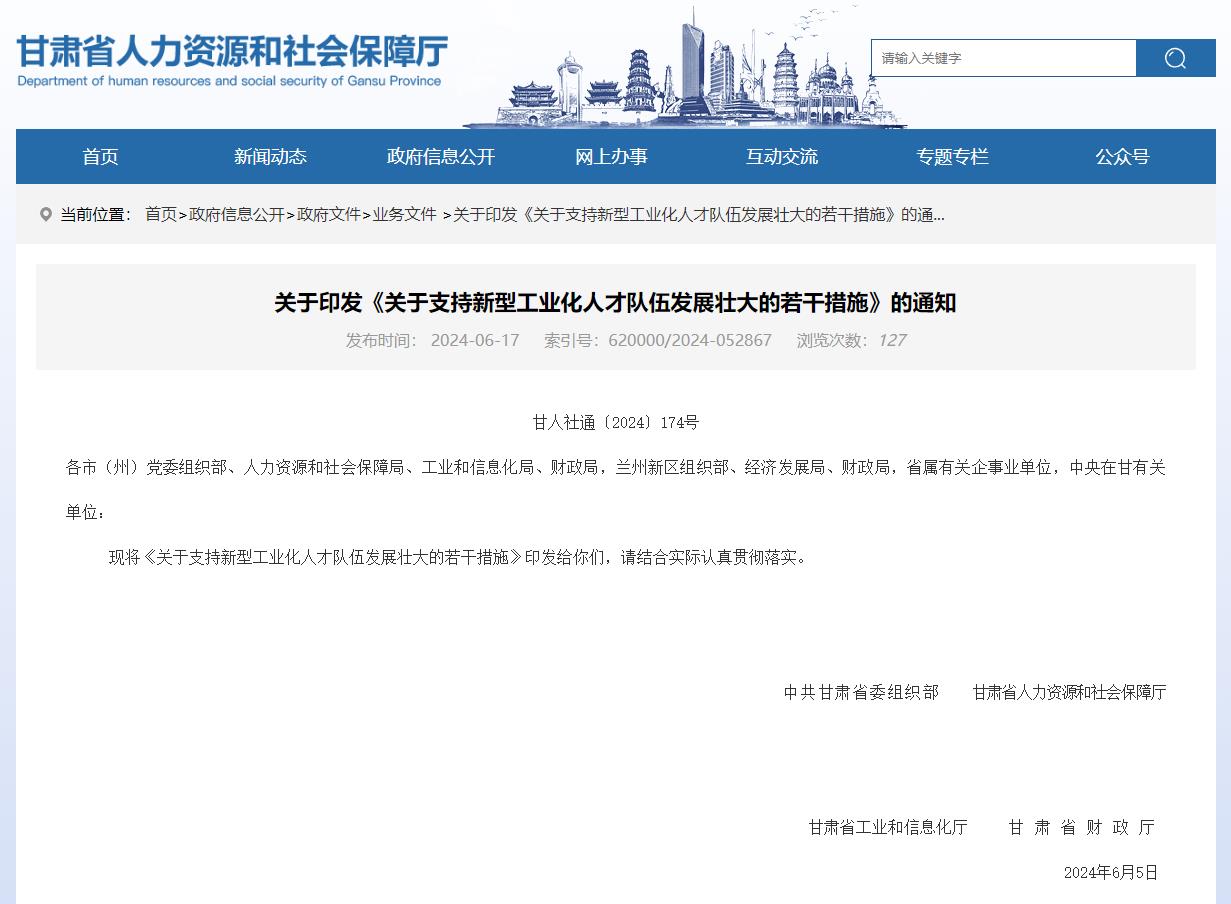Image resolution: width=1231 pixels, height=904 pixels.
Task: Open the 新闻动态 navigation menu
Action: pyautogui.click(x=270, y=156)
